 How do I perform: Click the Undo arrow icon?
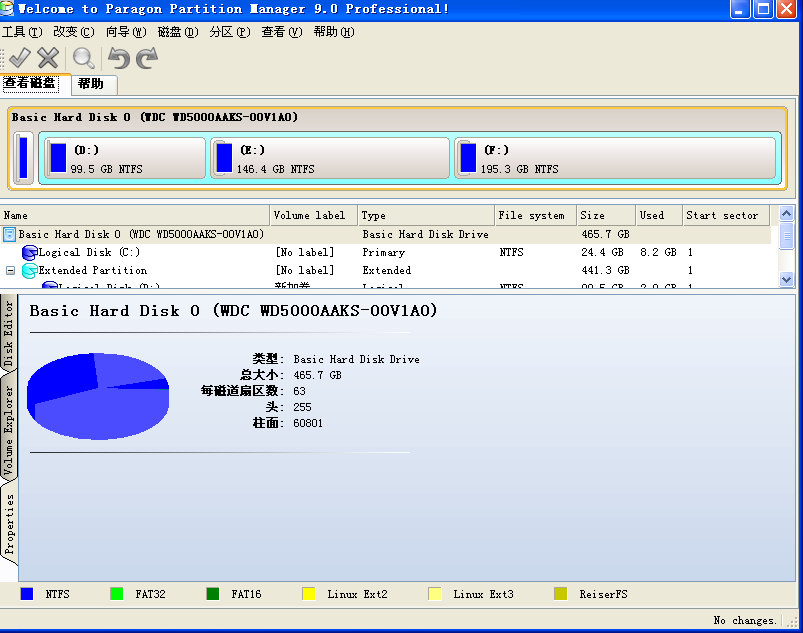point(119,58)
